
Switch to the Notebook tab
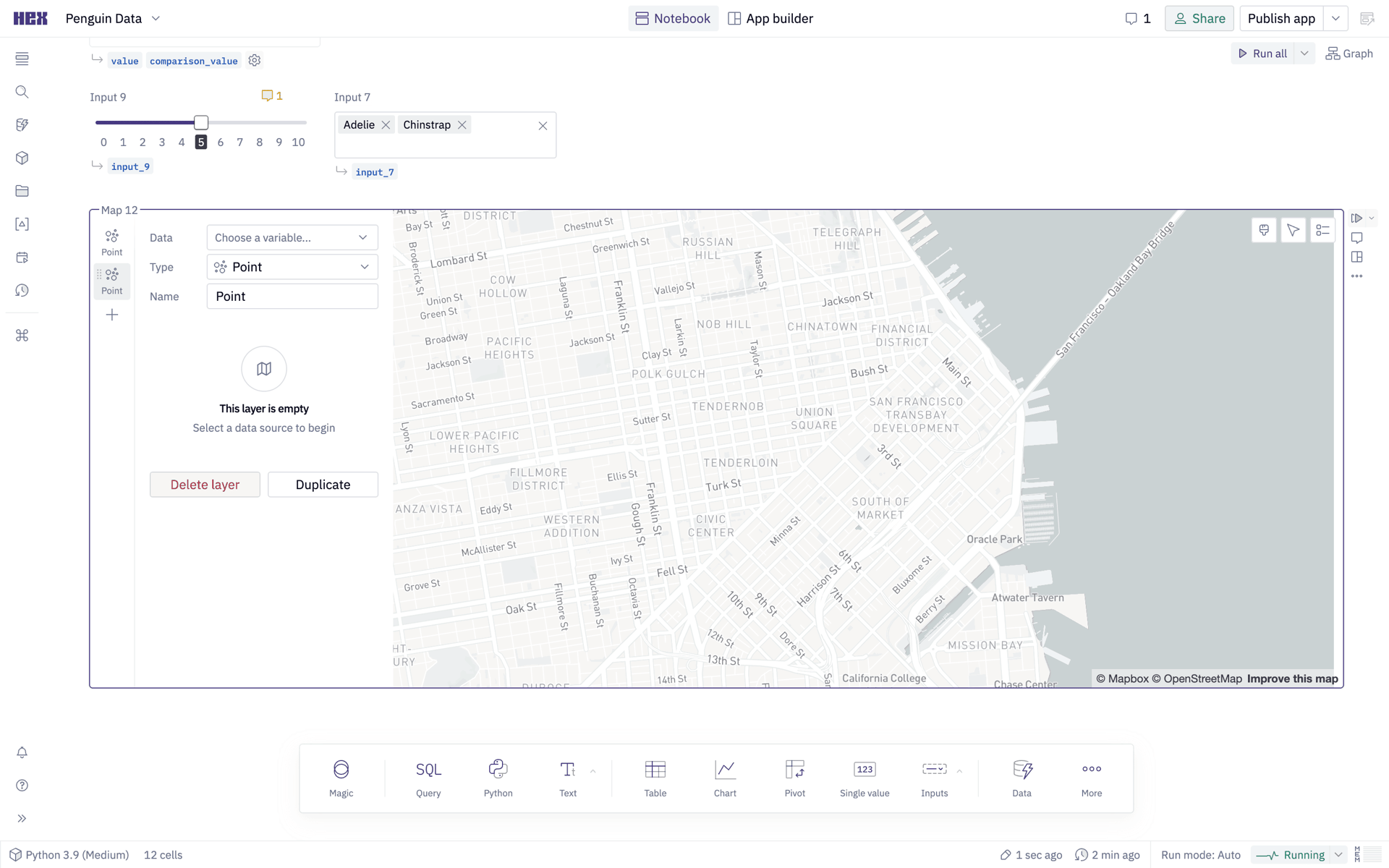coord(673,19)
